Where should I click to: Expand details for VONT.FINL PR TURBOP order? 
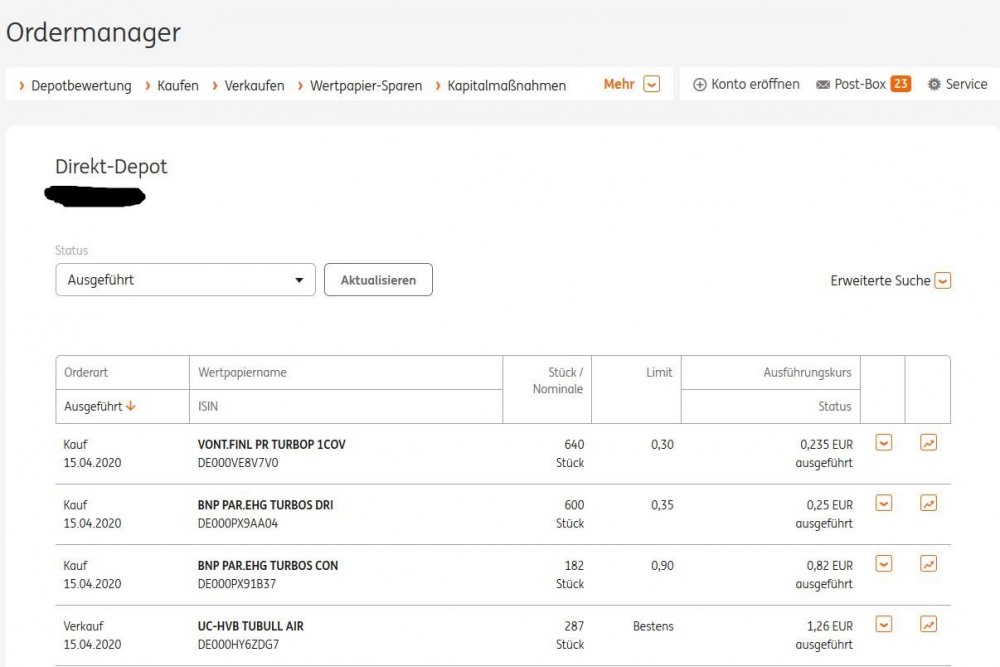pyautogui.click(x=883, y=443)
